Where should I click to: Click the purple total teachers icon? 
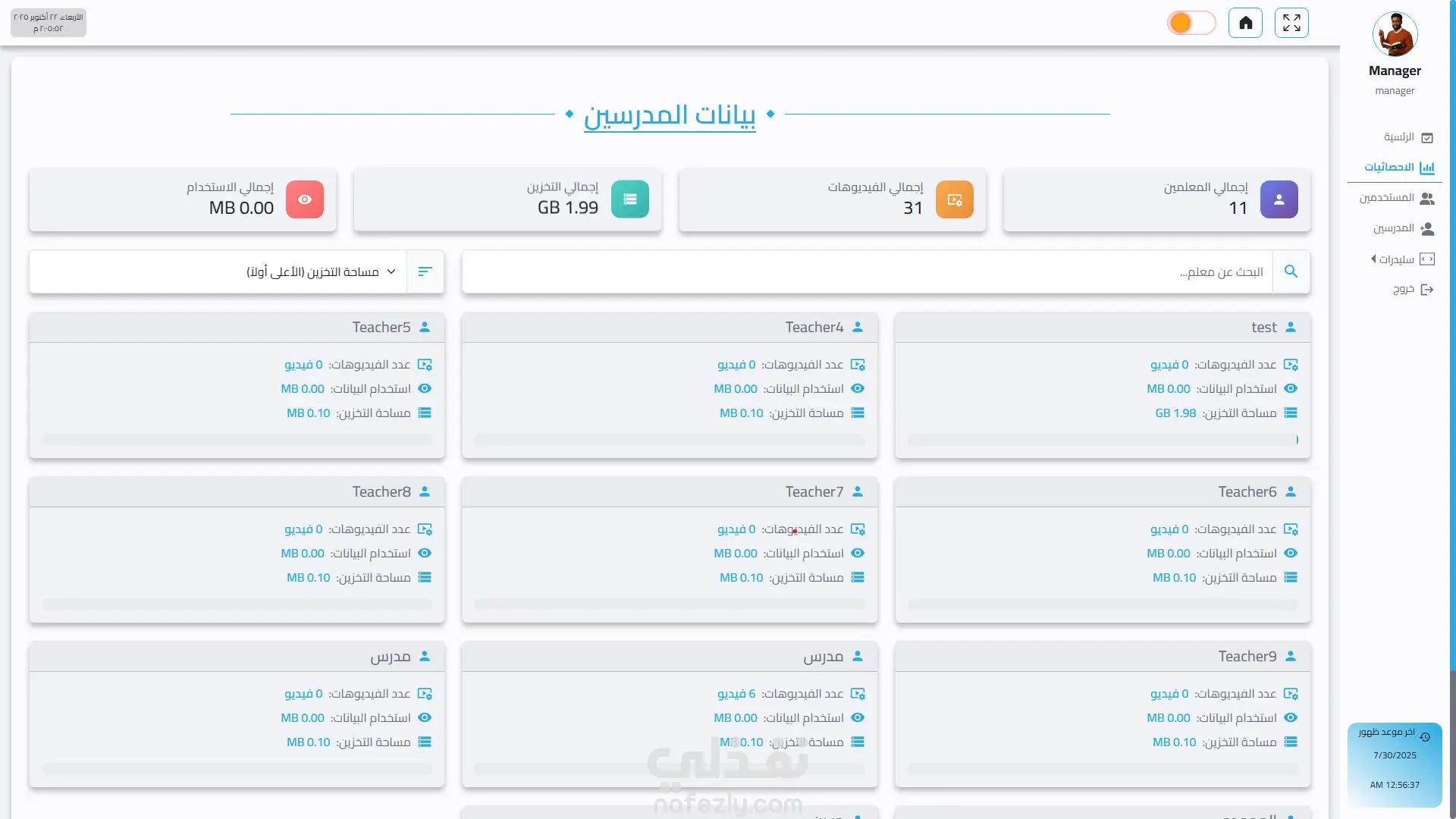pos(1279,199)
